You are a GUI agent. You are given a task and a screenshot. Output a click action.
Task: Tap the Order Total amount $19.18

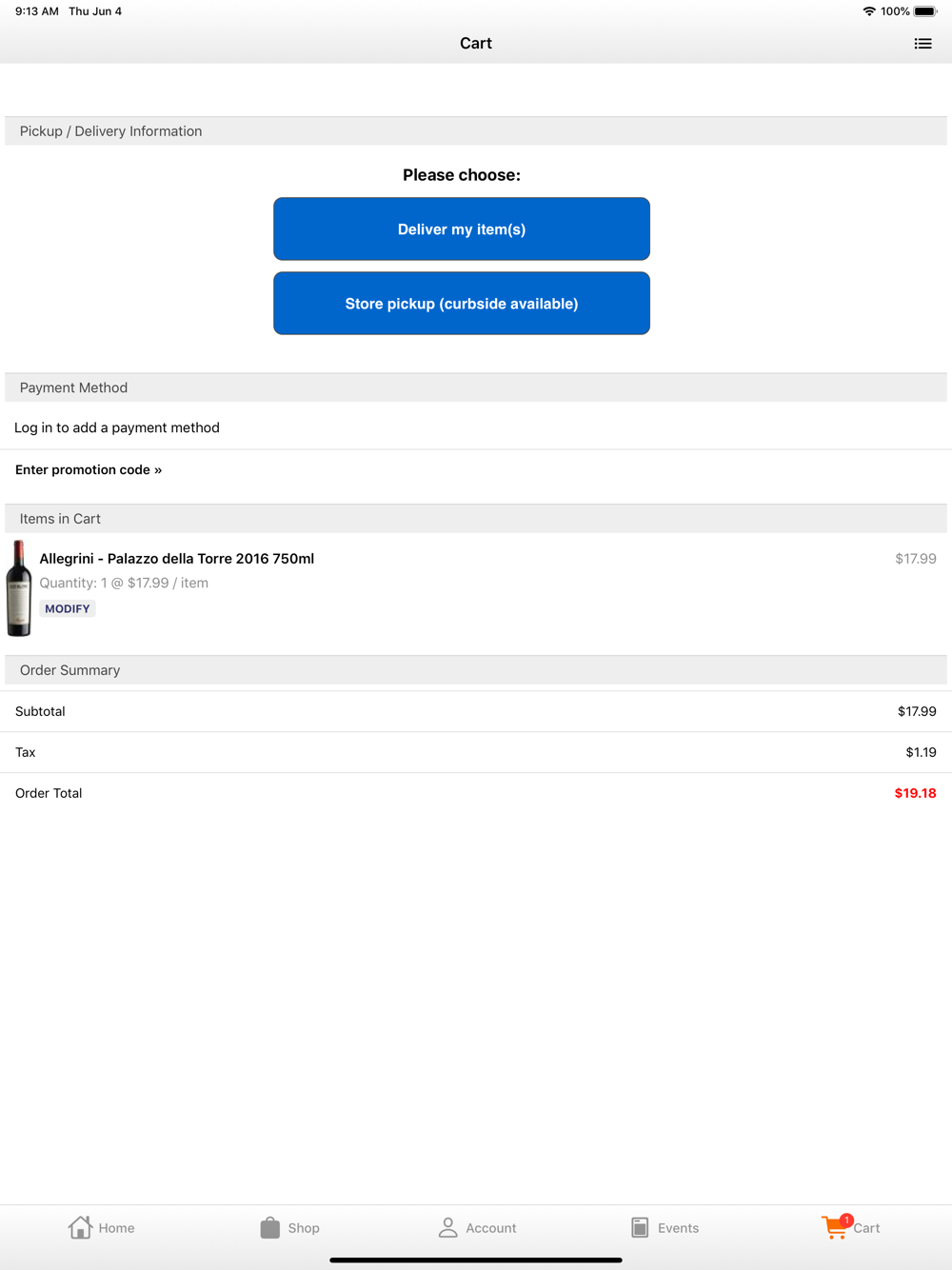point(915,793)
